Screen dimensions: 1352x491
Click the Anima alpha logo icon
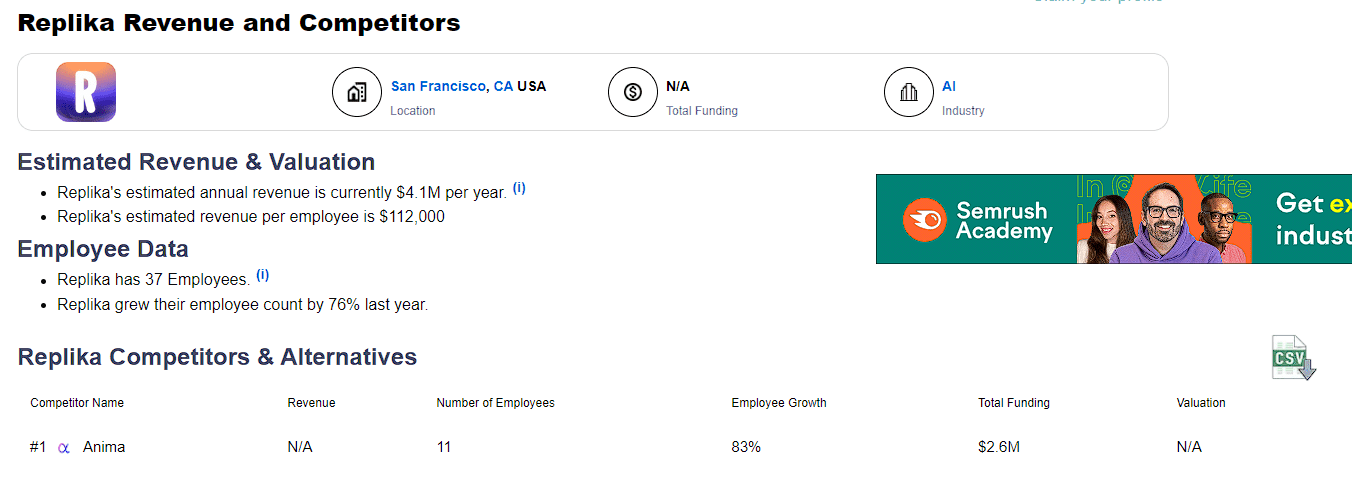tap(64, 448)
